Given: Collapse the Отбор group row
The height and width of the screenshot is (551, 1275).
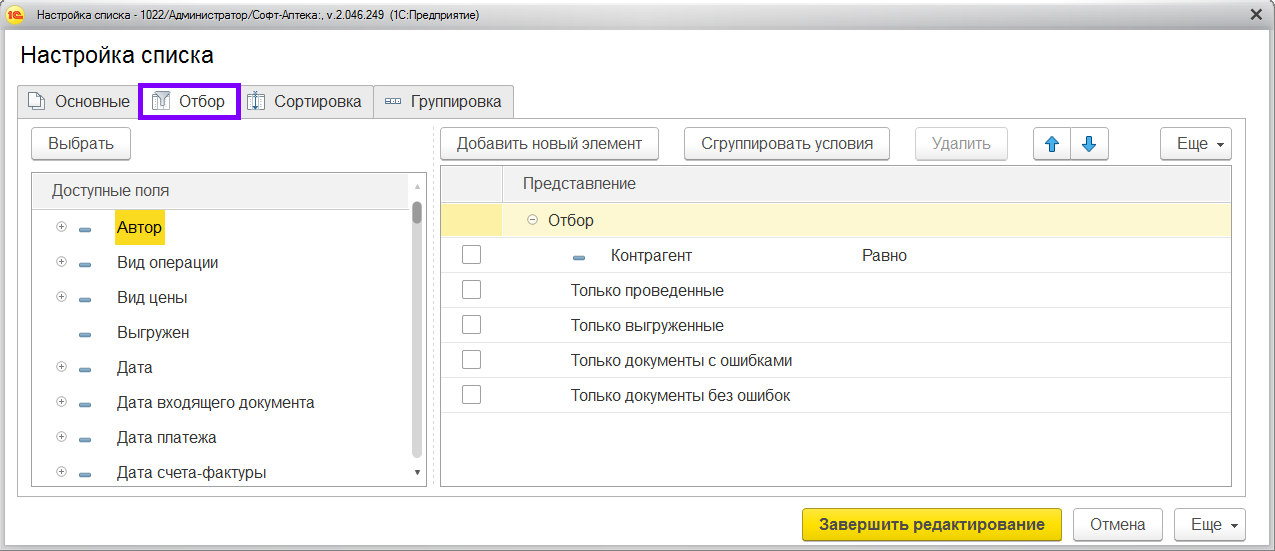Looking at the screenshot, I should tap(533, 220).
